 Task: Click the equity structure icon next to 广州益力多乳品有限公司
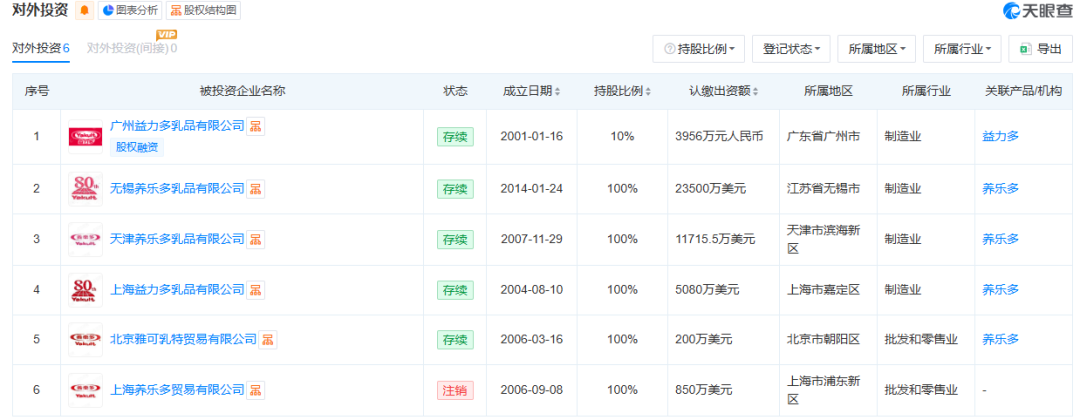coord(256,125)
